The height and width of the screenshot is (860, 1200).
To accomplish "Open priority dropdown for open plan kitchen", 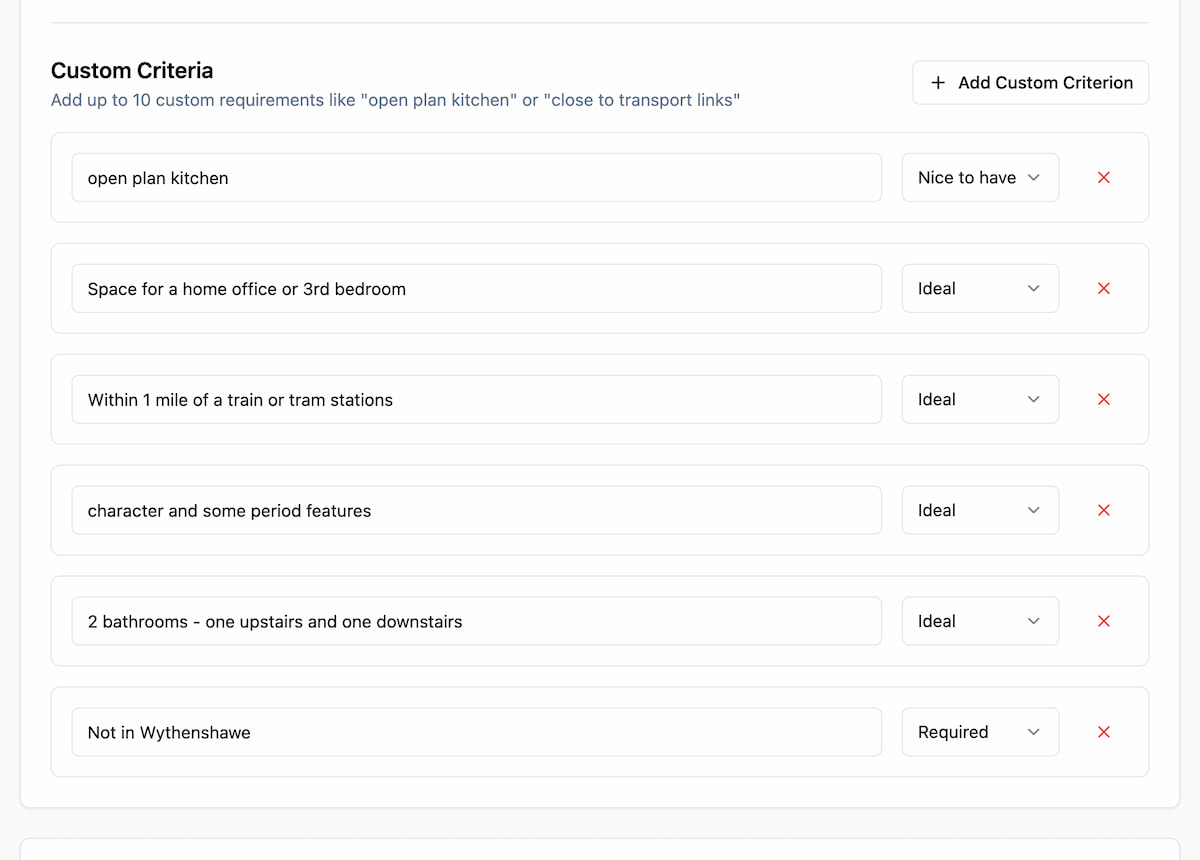I will [x=979, y=178].
